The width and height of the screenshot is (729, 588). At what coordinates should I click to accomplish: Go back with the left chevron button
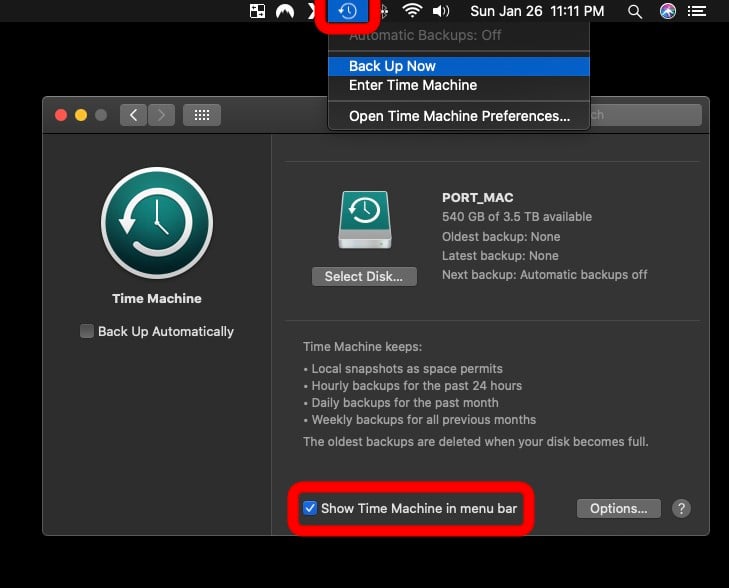[133, 115]
